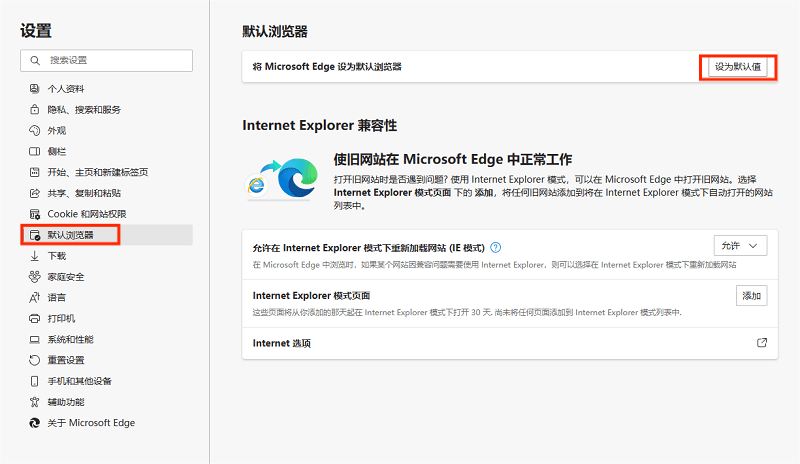Screen dimensions: 800x464
Task: Select 共享、复制和粘贴 in sidebar
Action: click(107, 193)
